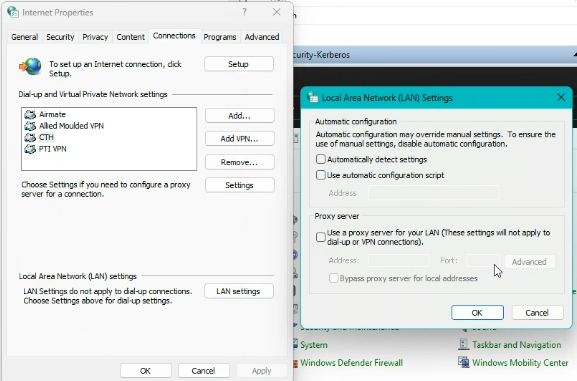Click the proxy server Address field
The width and height of the screenshot is (577, 381).
[x=399, y=261]
